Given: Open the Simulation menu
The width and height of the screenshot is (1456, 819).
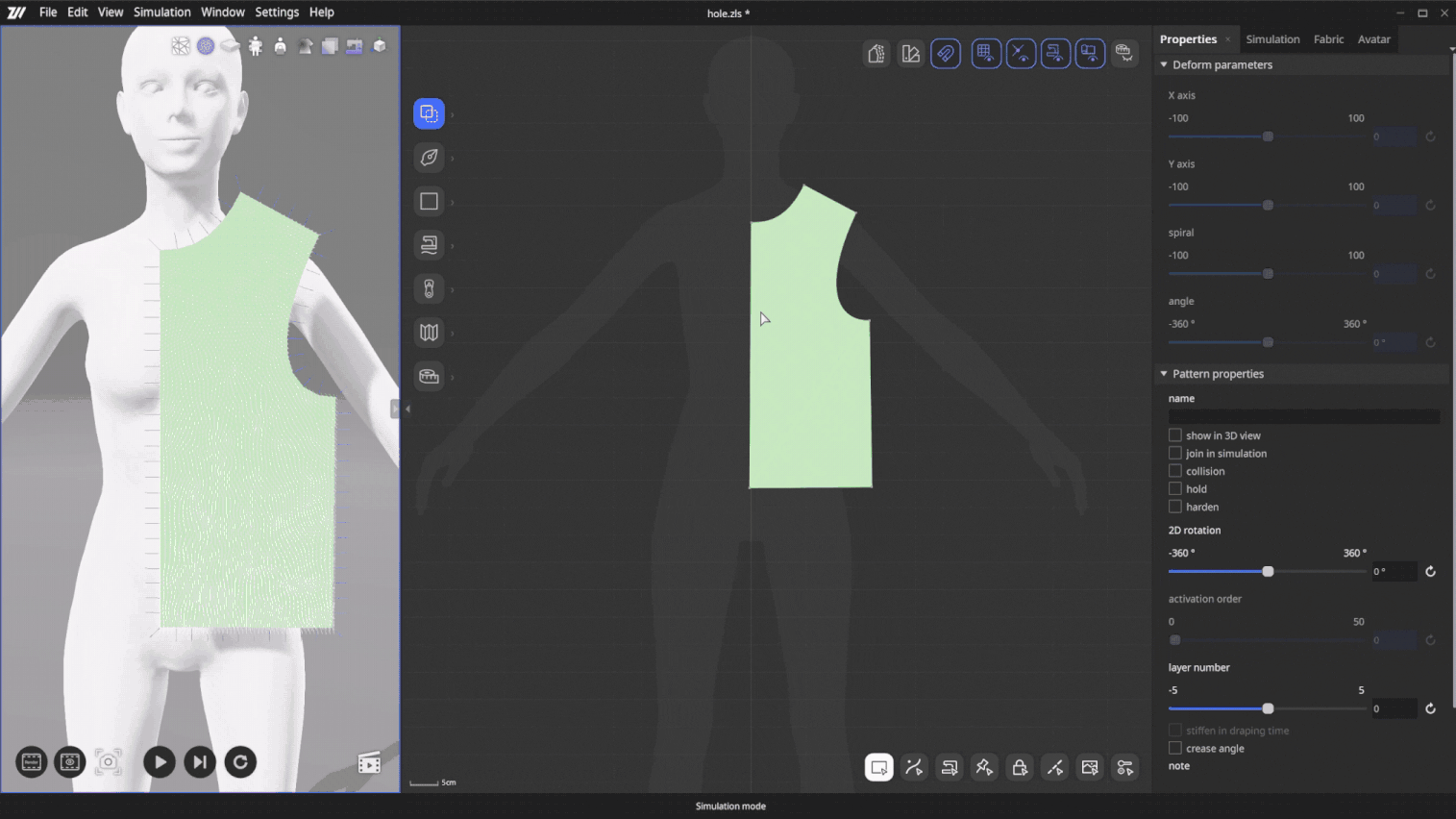Looking at the screenshot, I should (x=161, y=12).
